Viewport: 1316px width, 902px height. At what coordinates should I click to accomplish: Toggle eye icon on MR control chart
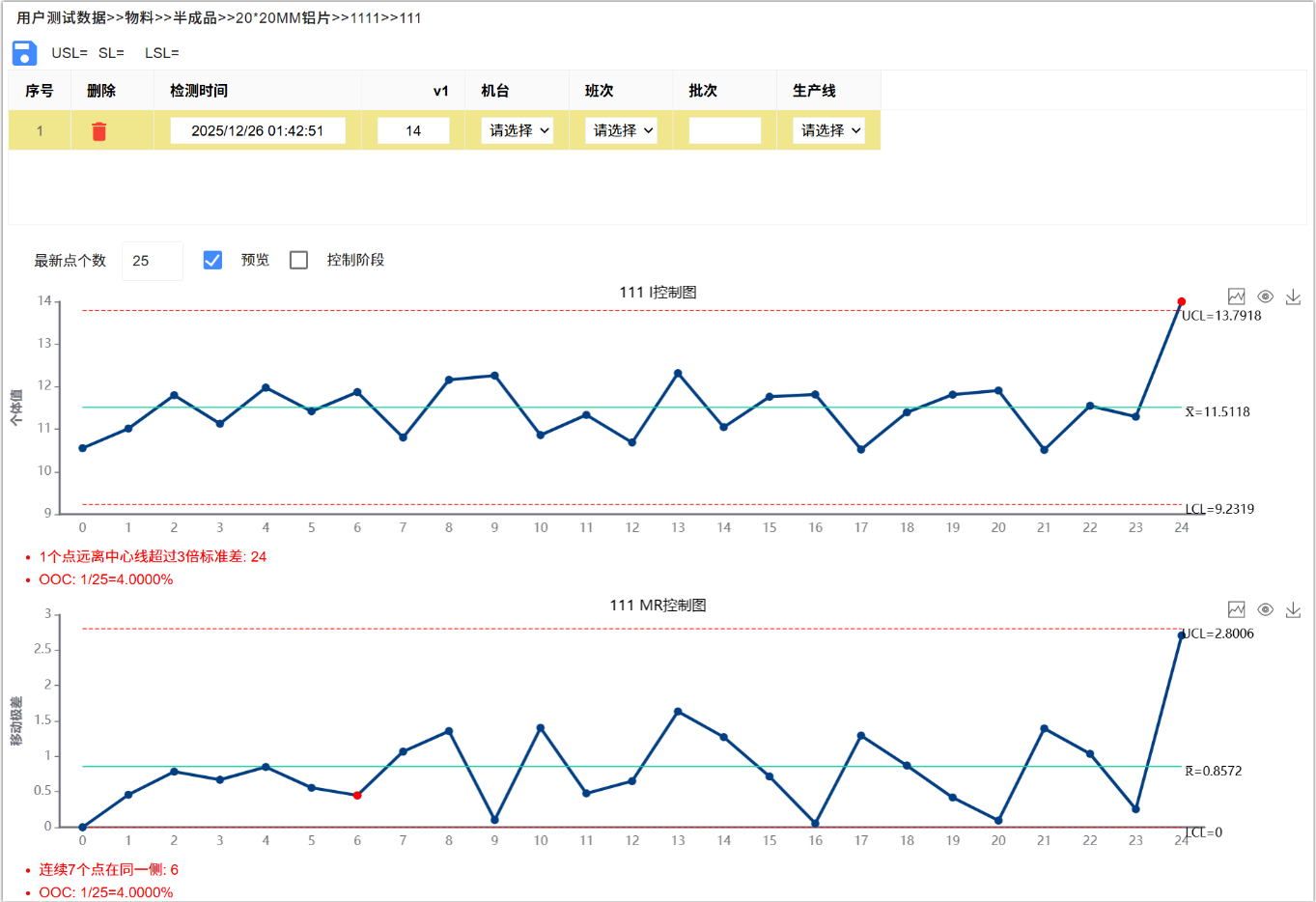tap(1265, 609)
